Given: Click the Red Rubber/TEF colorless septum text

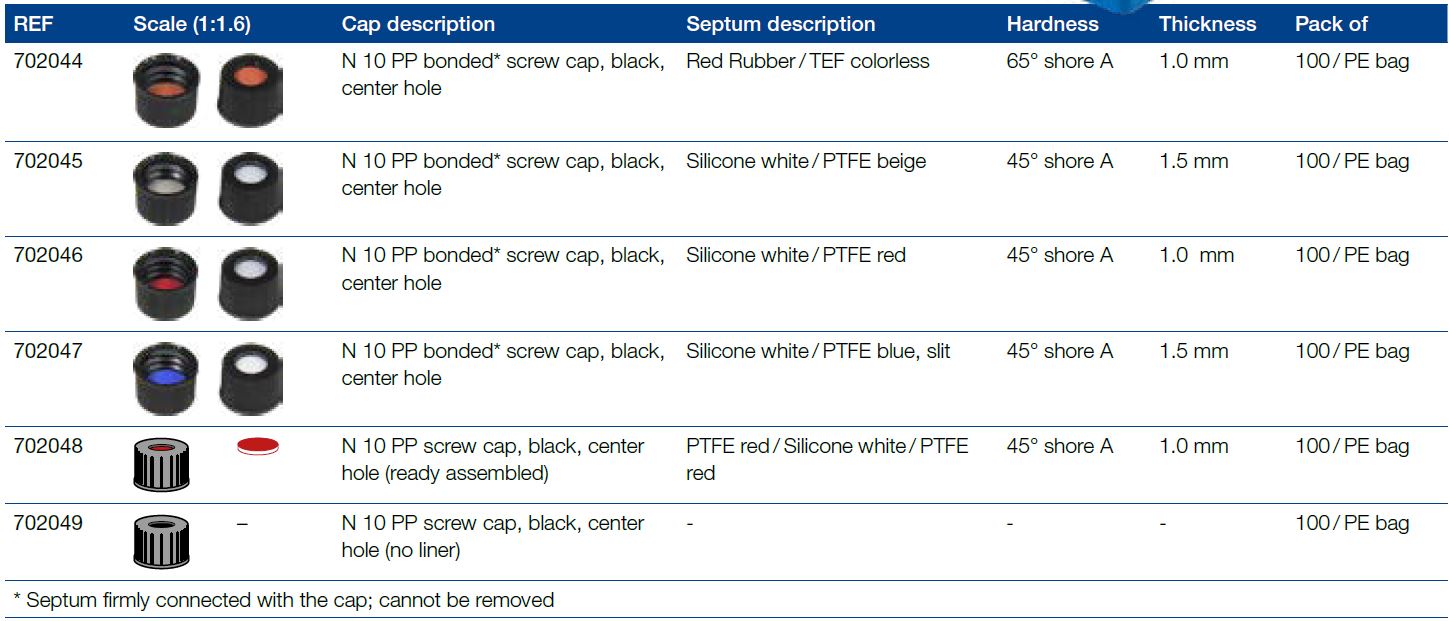Looking at the screenshot, I should click(807, 61).
